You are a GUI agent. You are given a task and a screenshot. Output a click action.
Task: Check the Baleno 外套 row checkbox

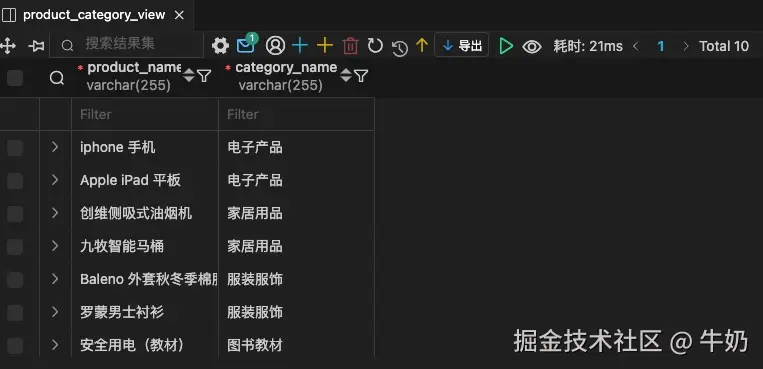coord(15,279)
